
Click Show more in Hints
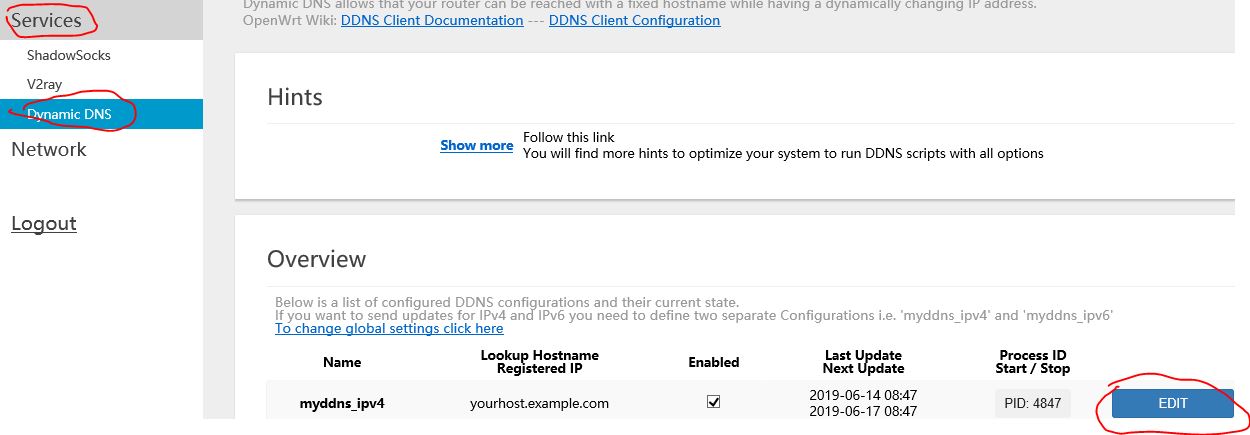pyautogui.click(x=477, y=145)
